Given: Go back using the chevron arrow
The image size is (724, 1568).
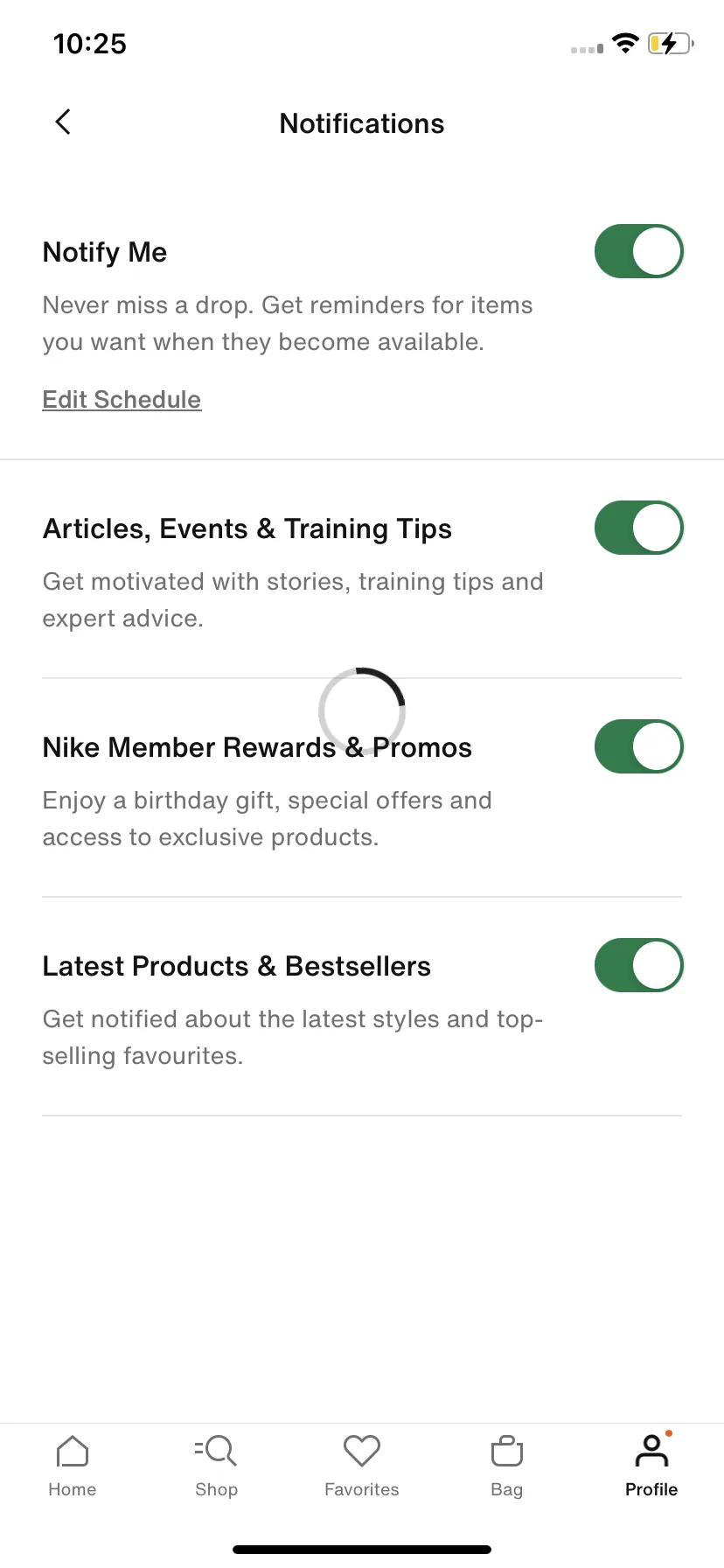Looking at the screenshot, I should 63,122.
